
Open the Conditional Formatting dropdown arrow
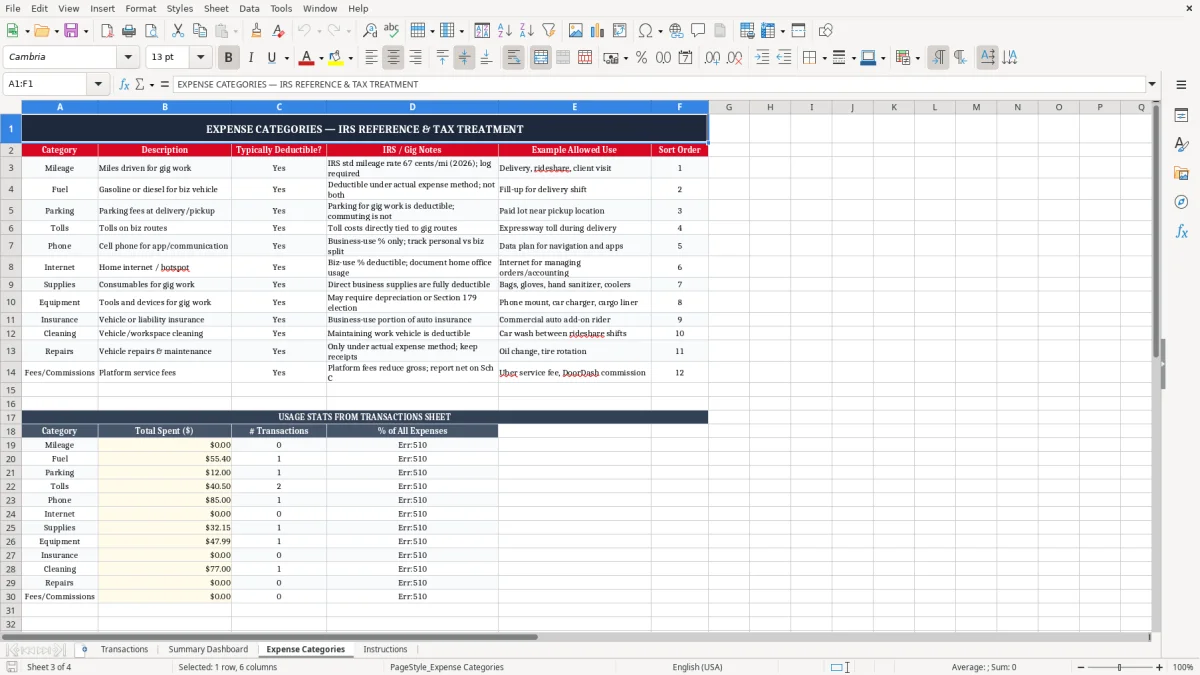click(917, 58)
